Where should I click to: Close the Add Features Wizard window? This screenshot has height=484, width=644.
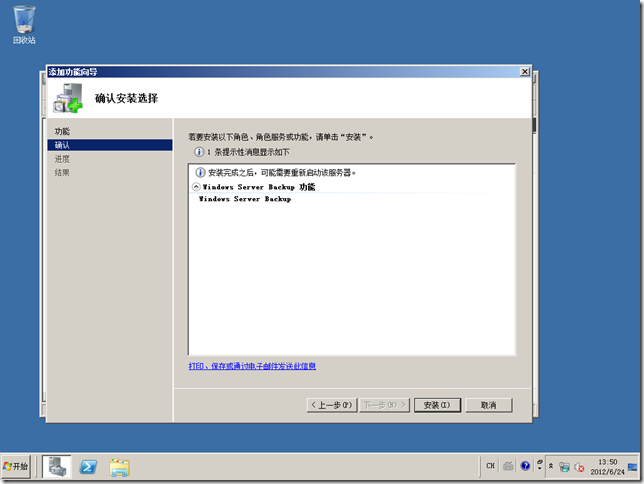coord(524,72)
